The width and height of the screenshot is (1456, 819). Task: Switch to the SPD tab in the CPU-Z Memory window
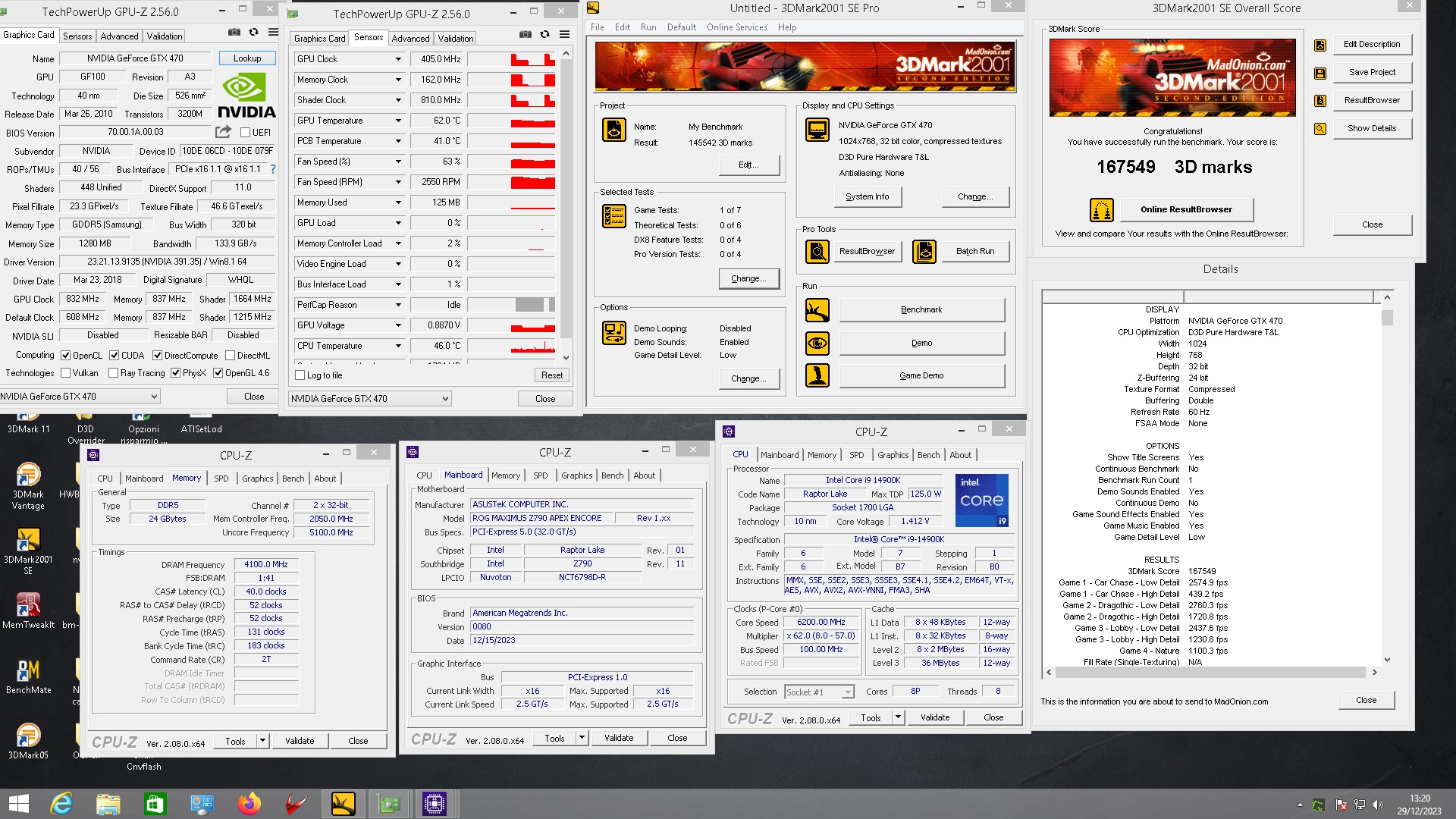pos(221,479)
